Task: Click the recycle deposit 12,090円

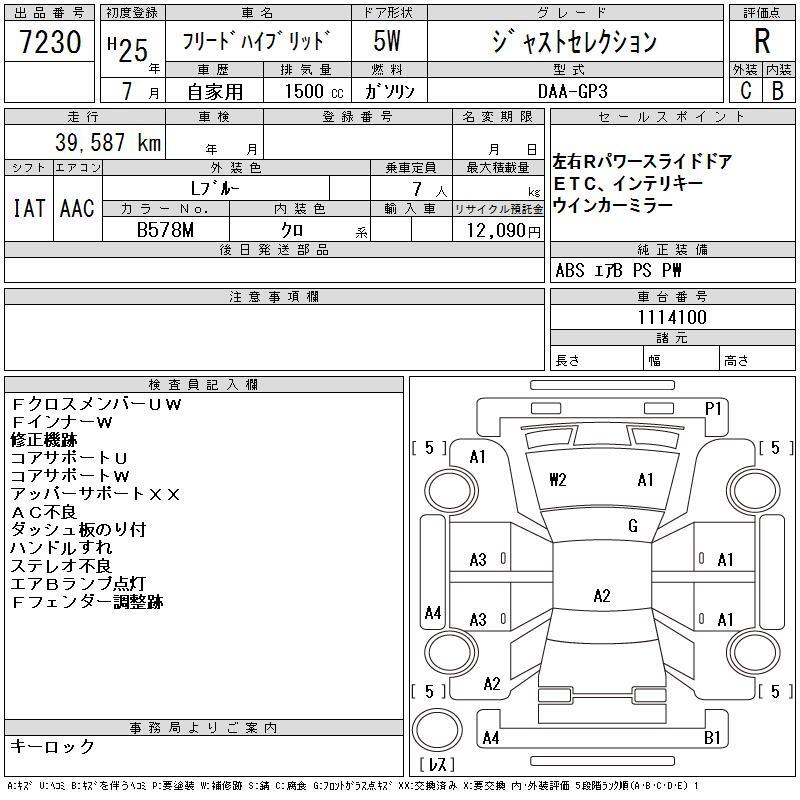Action: (x=503, y=230)
